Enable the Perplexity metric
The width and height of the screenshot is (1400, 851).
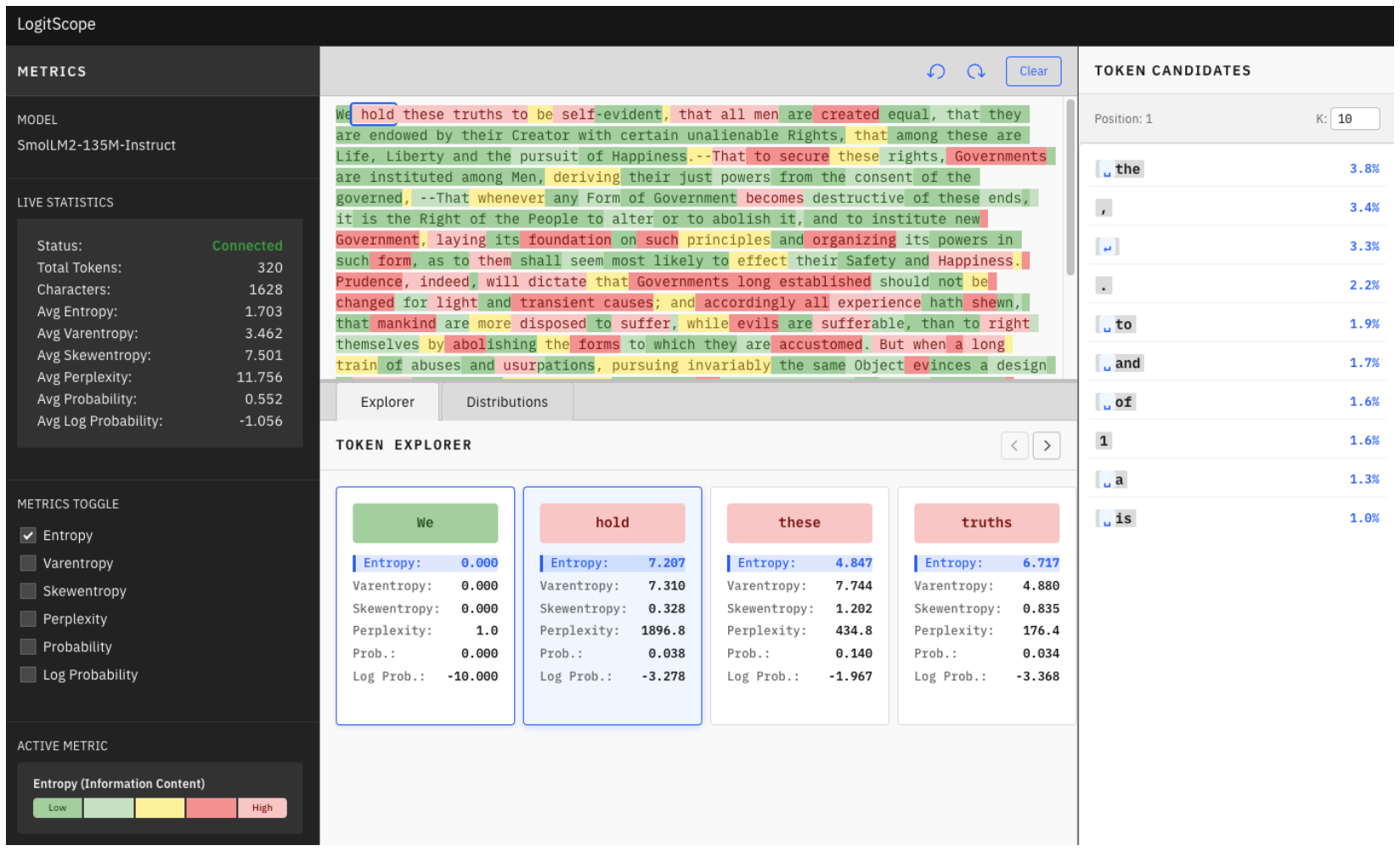[28, 618]
